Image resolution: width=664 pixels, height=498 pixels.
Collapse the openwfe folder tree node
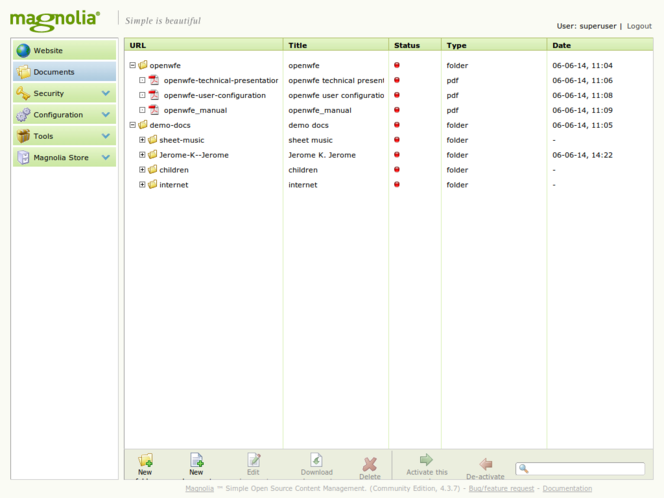click(132, 65)
